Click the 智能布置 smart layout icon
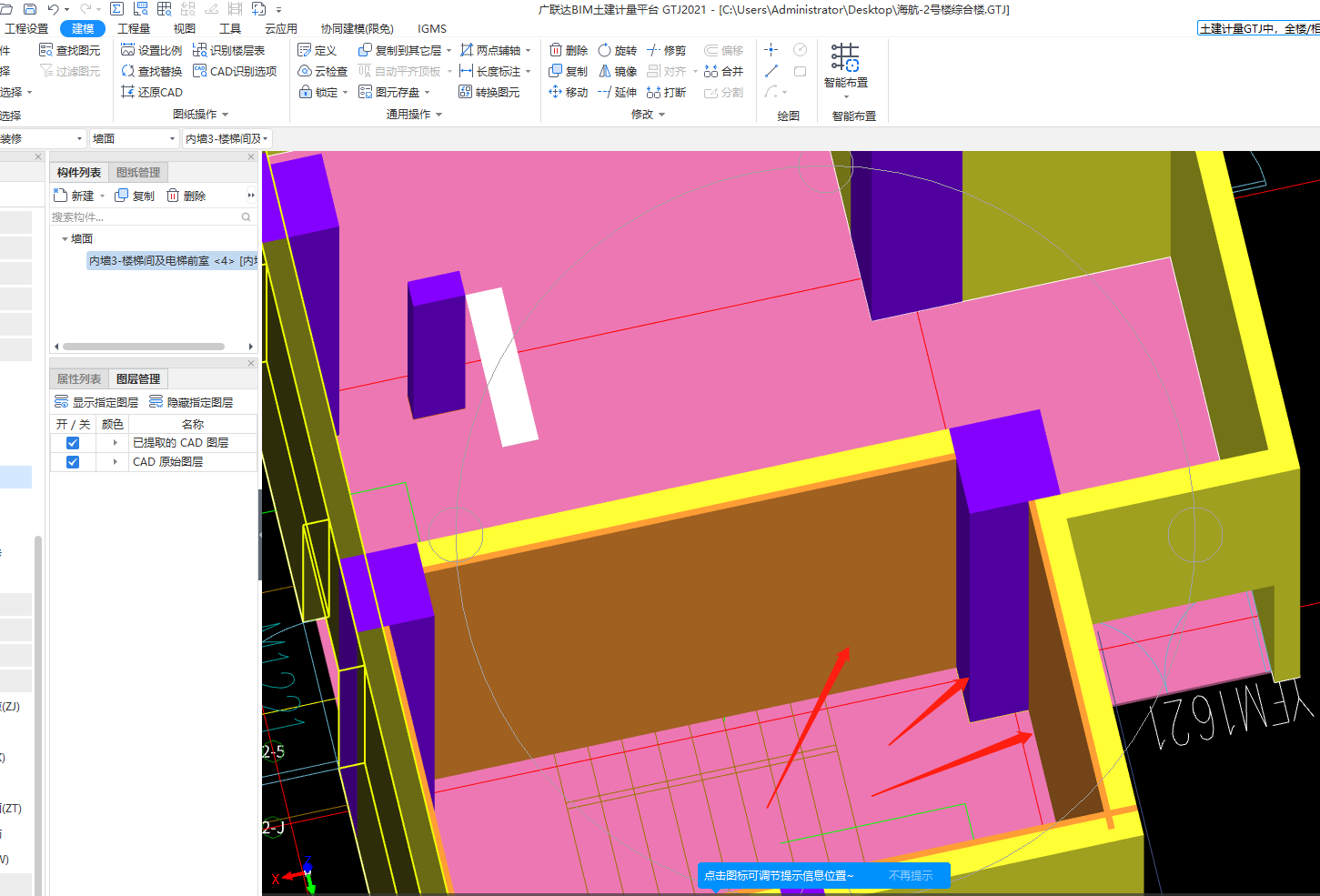 [845, 58]
